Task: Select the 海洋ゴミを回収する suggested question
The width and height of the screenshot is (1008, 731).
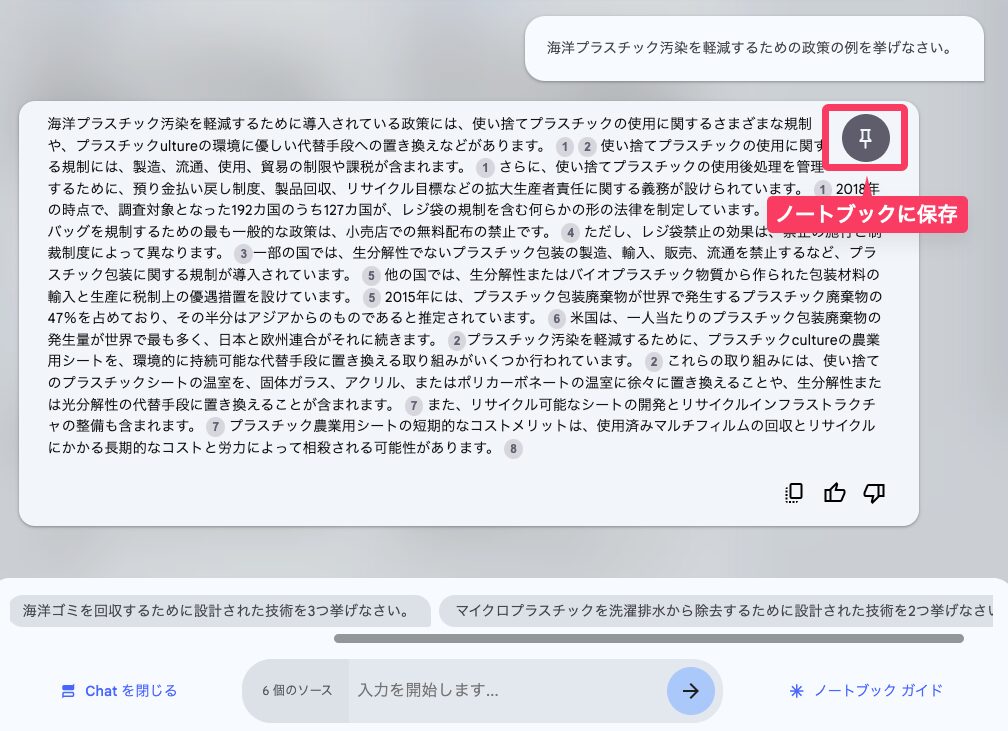Action: click(x=216, y=610)
